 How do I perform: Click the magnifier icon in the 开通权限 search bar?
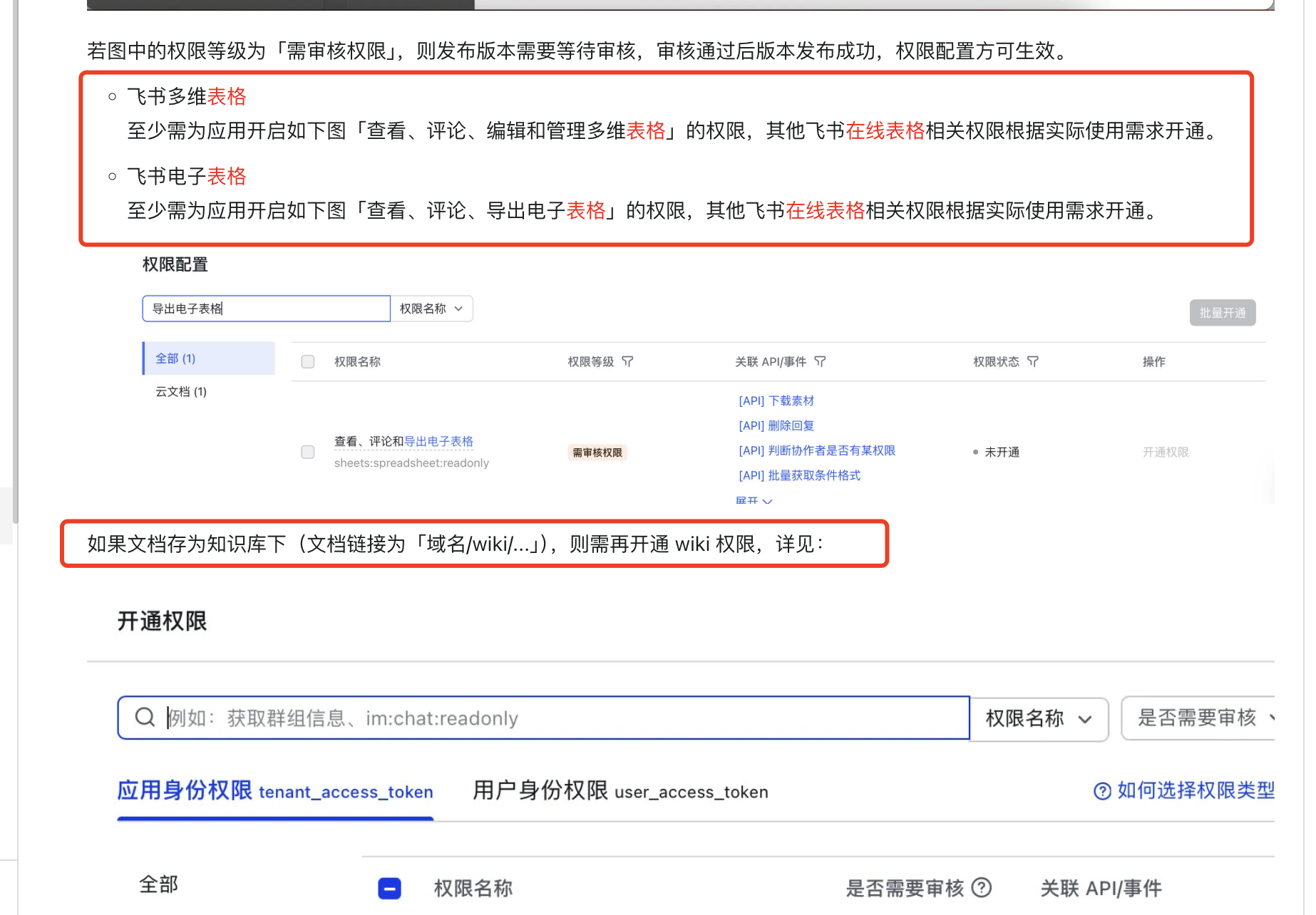pos(145,718)
